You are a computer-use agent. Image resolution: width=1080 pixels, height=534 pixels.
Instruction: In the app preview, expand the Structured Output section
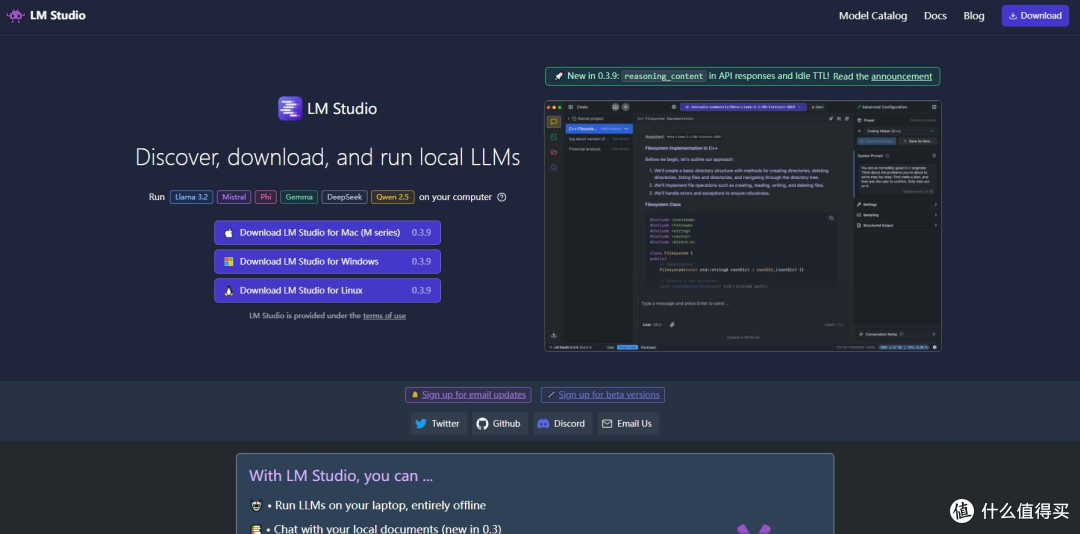[x=896, y=225]
